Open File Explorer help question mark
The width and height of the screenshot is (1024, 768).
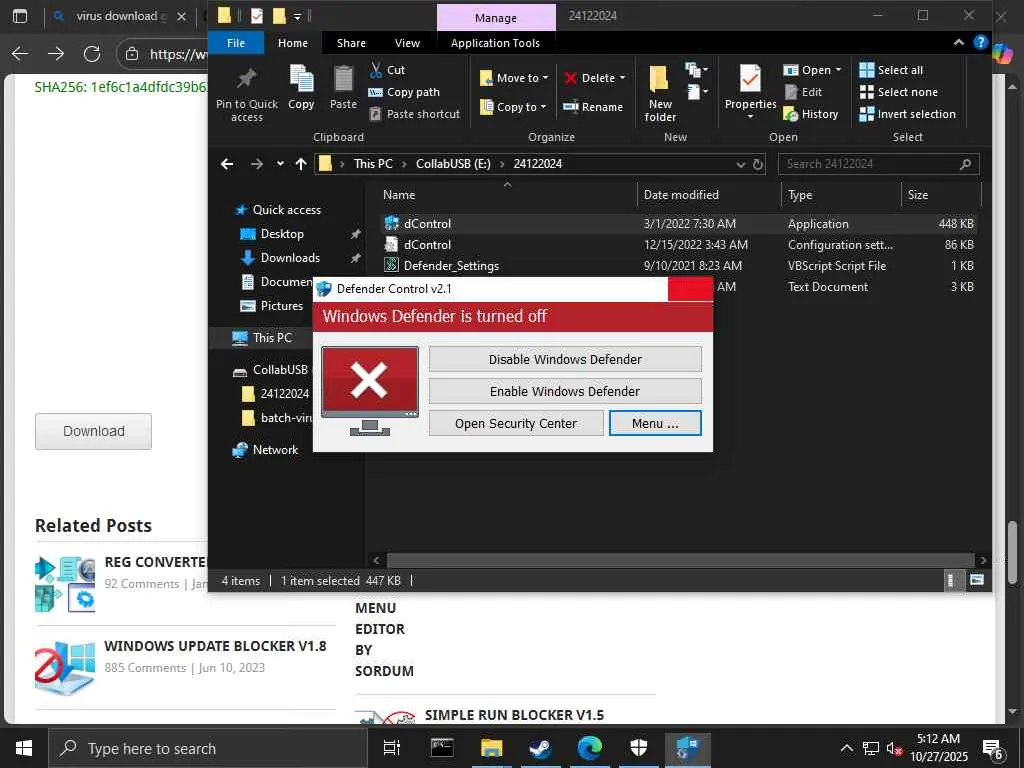[x=980, y=42]
